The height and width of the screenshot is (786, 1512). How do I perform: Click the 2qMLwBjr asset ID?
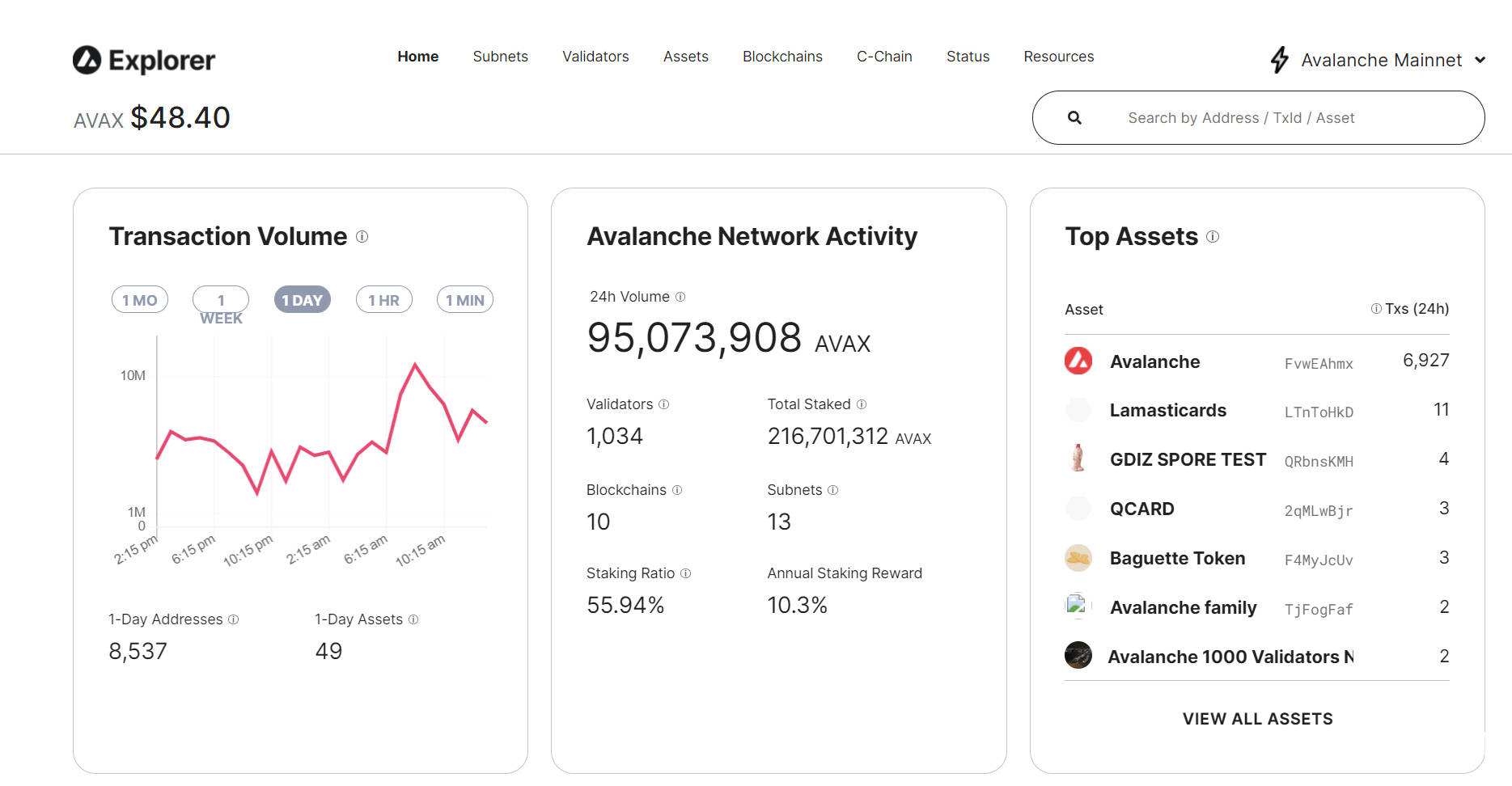pos(1319,511)
